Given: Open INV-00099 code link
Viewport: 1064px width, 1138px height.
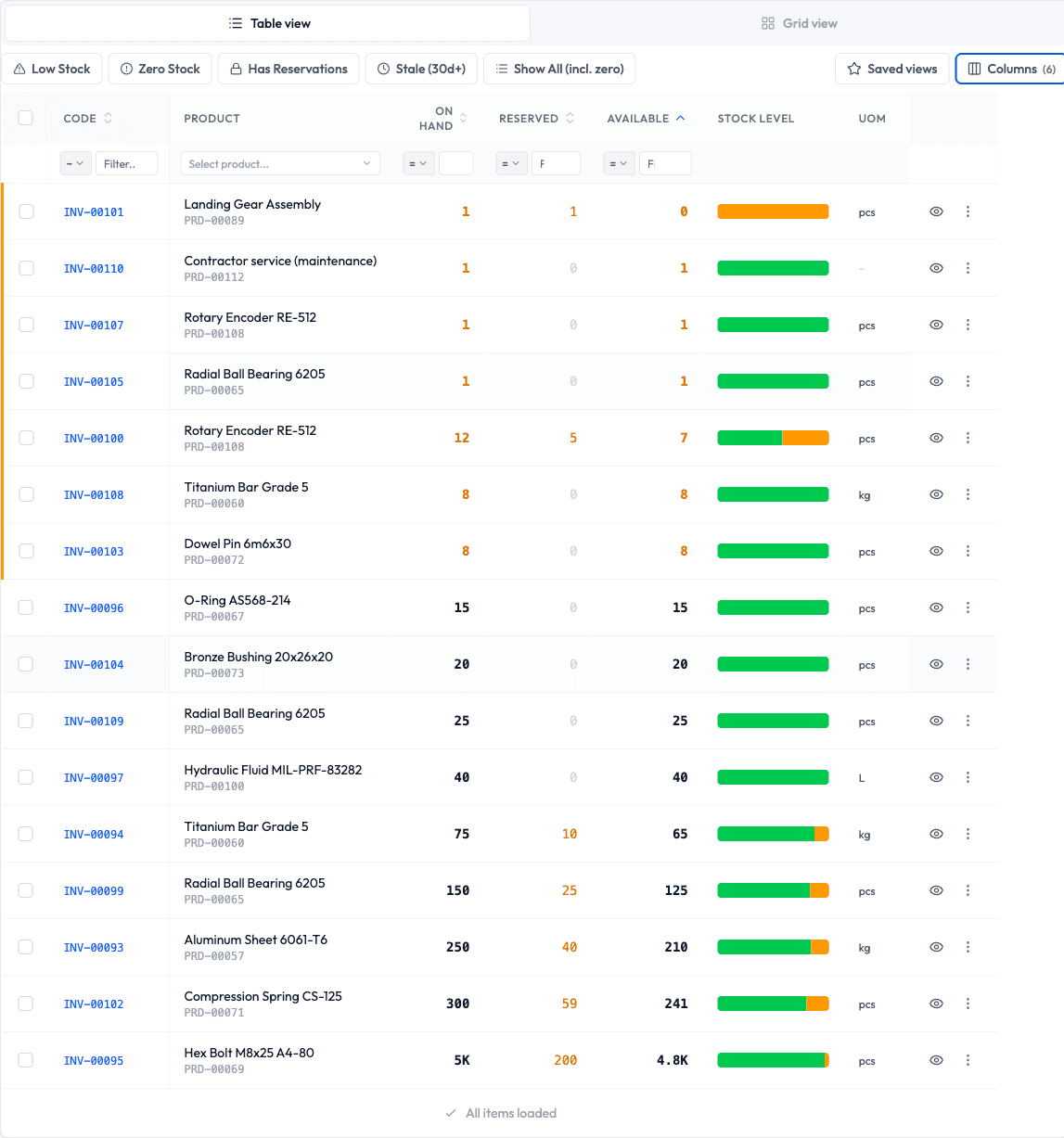Looking at the screenshot, I should tap(94, 891).
